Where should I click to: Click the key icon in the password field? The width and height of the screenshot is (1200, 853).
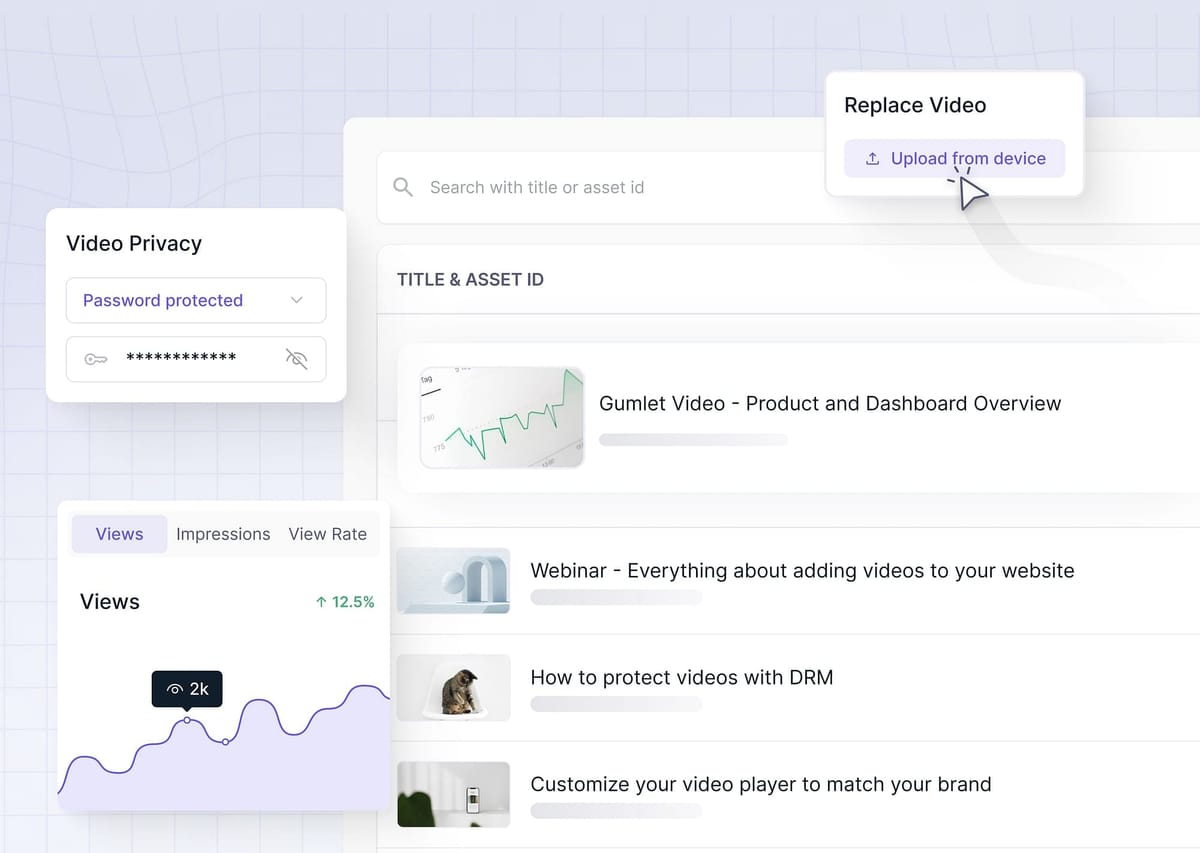pos(95,359)
